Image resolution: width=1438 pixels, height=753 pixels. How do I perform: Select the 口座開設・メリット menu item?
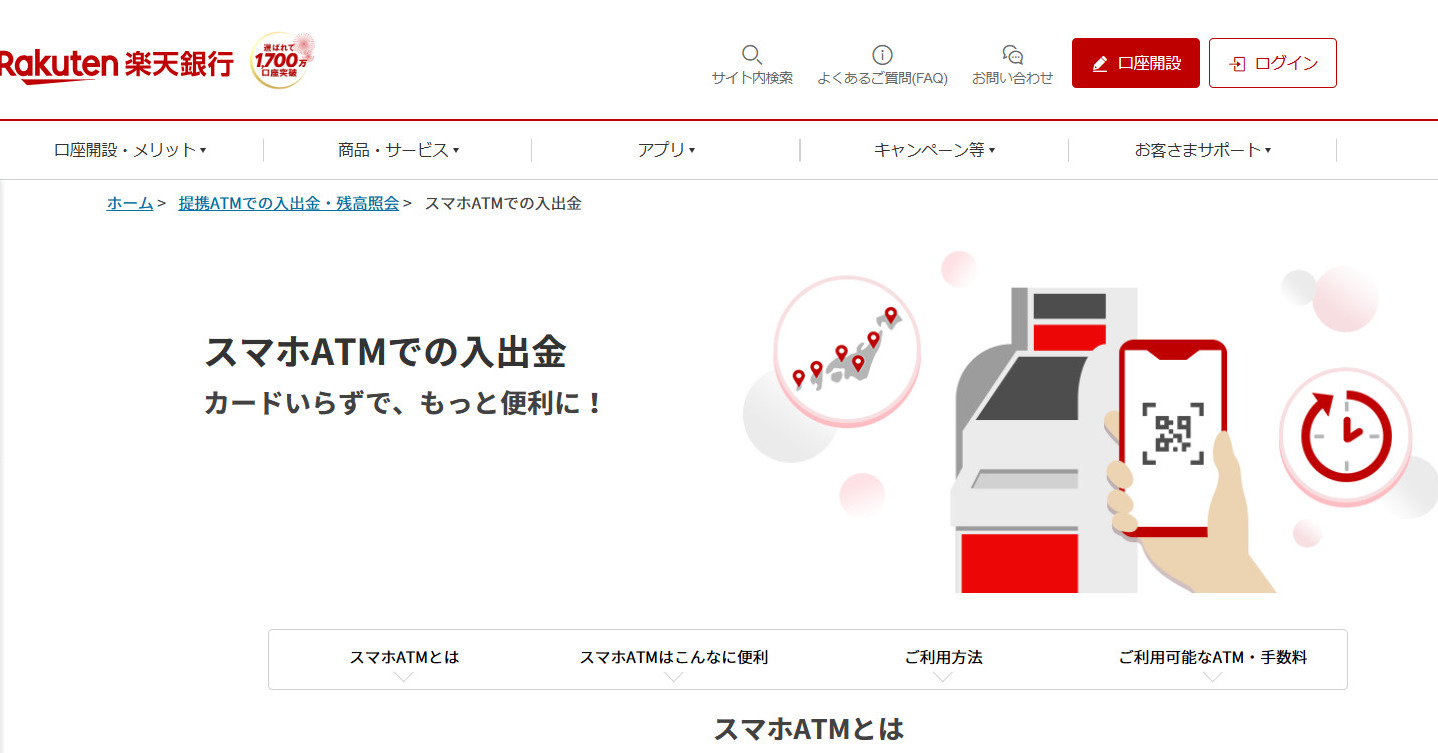[128, 150]
